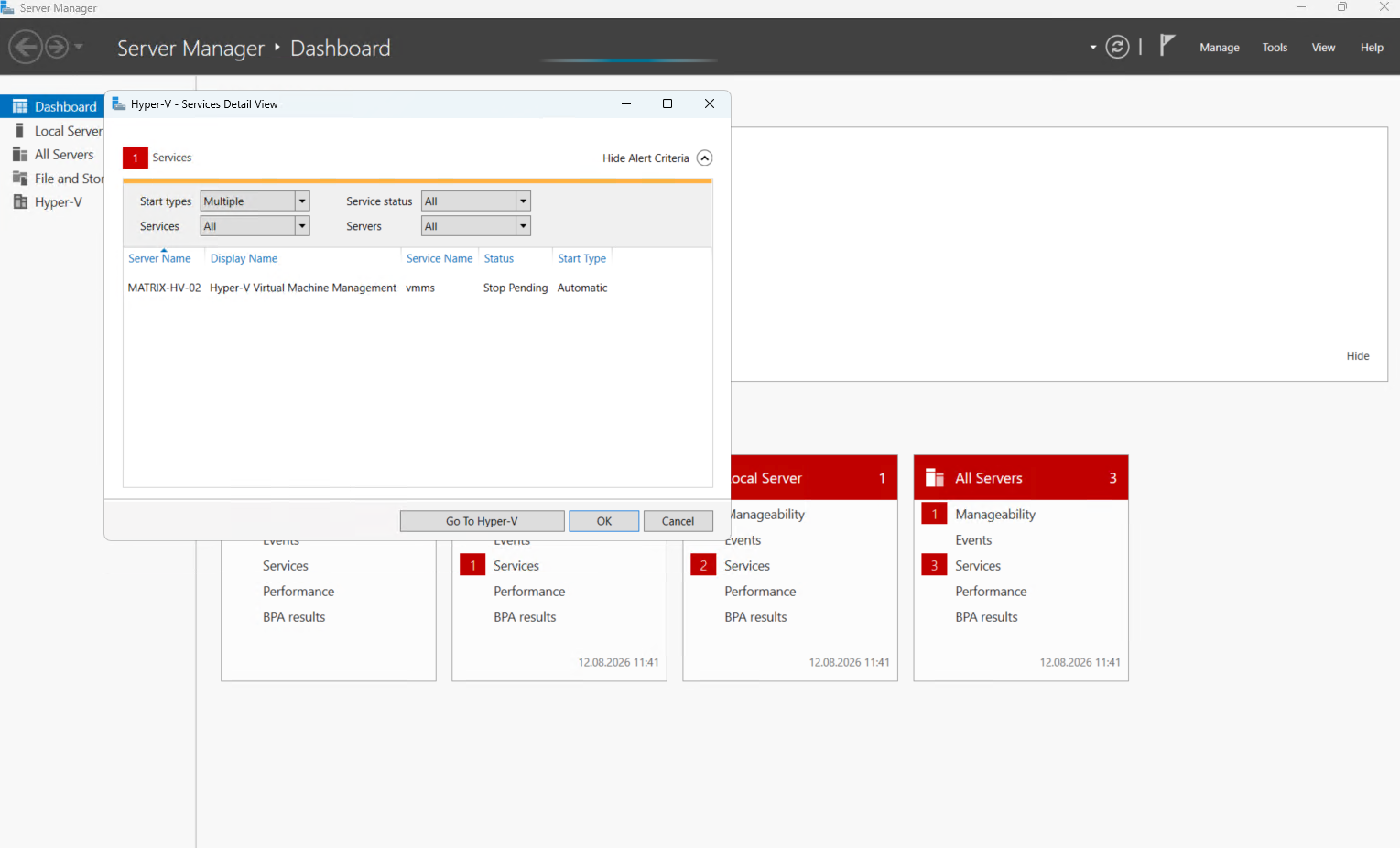Click the All Servers tile title
Viewport: 1400px width, 848px height.
989,478
